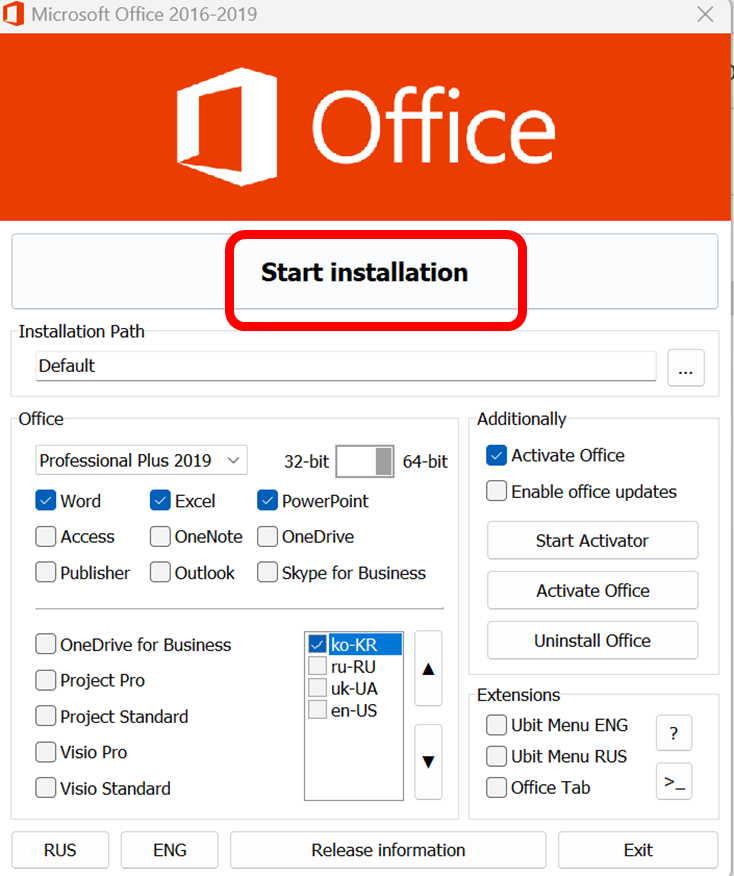This screenshot has height=876, width=734.
Task: Enable the OneDrive checkbox
Action: (268, 536)
